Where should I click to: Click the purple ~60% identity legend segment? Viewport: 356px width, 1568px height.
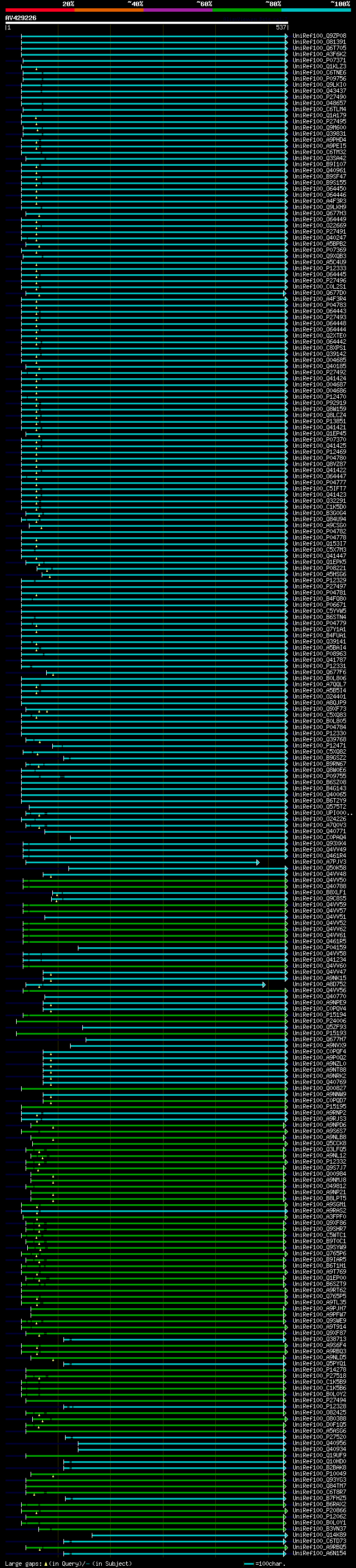click(179, 10)
